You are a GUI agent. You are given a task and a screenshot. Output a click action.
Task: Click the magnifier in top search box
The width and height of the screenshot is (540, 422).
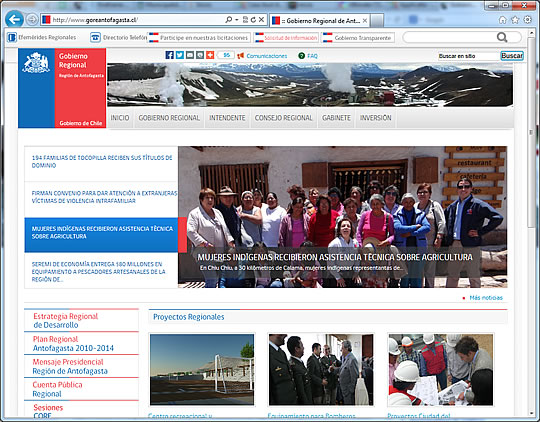502,37
